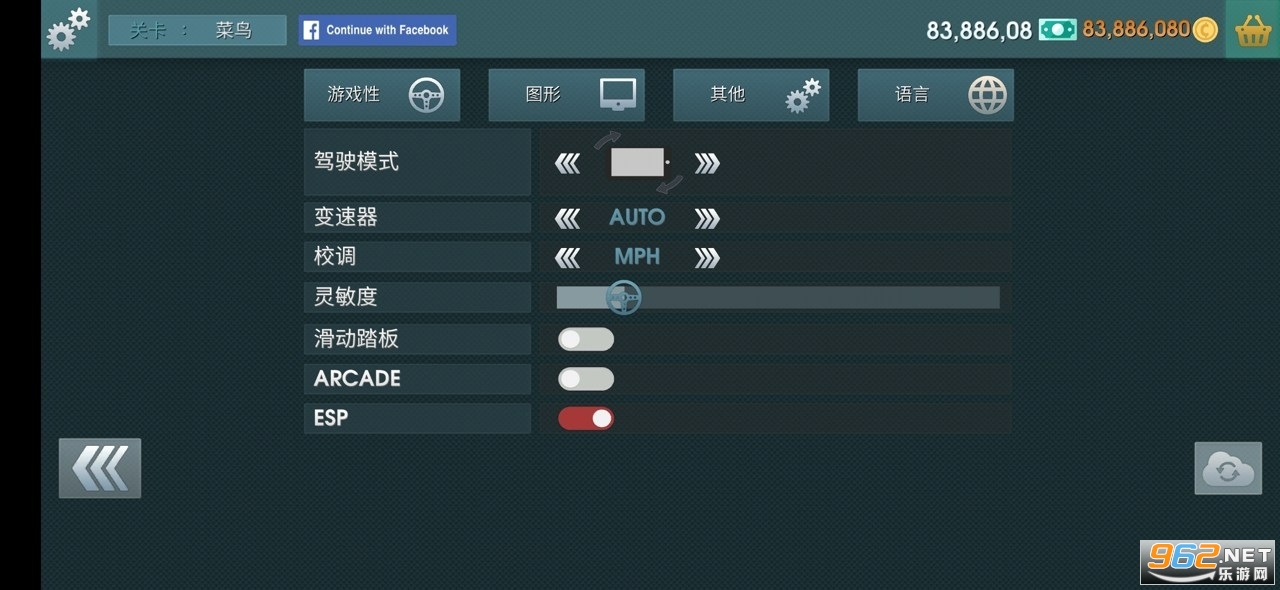This screenshot has width=1280, height=590.
Task: Toggle the 滑动踏板 switch
Action: click(x=586, y=339)
